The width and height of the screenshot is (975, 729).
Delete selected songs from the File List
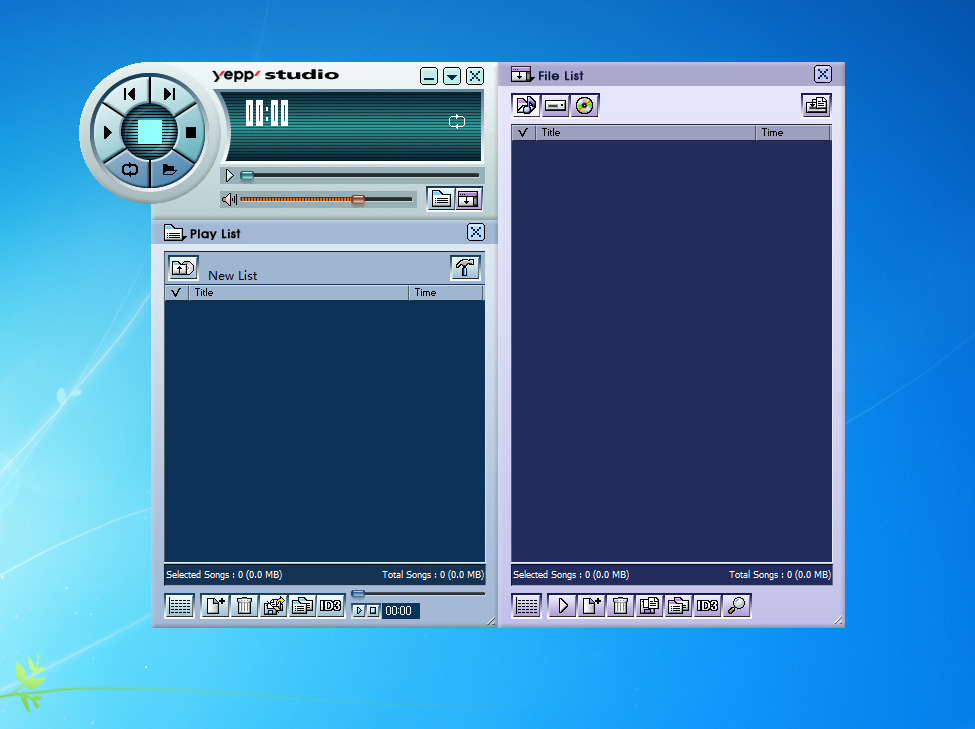point(620,606)
